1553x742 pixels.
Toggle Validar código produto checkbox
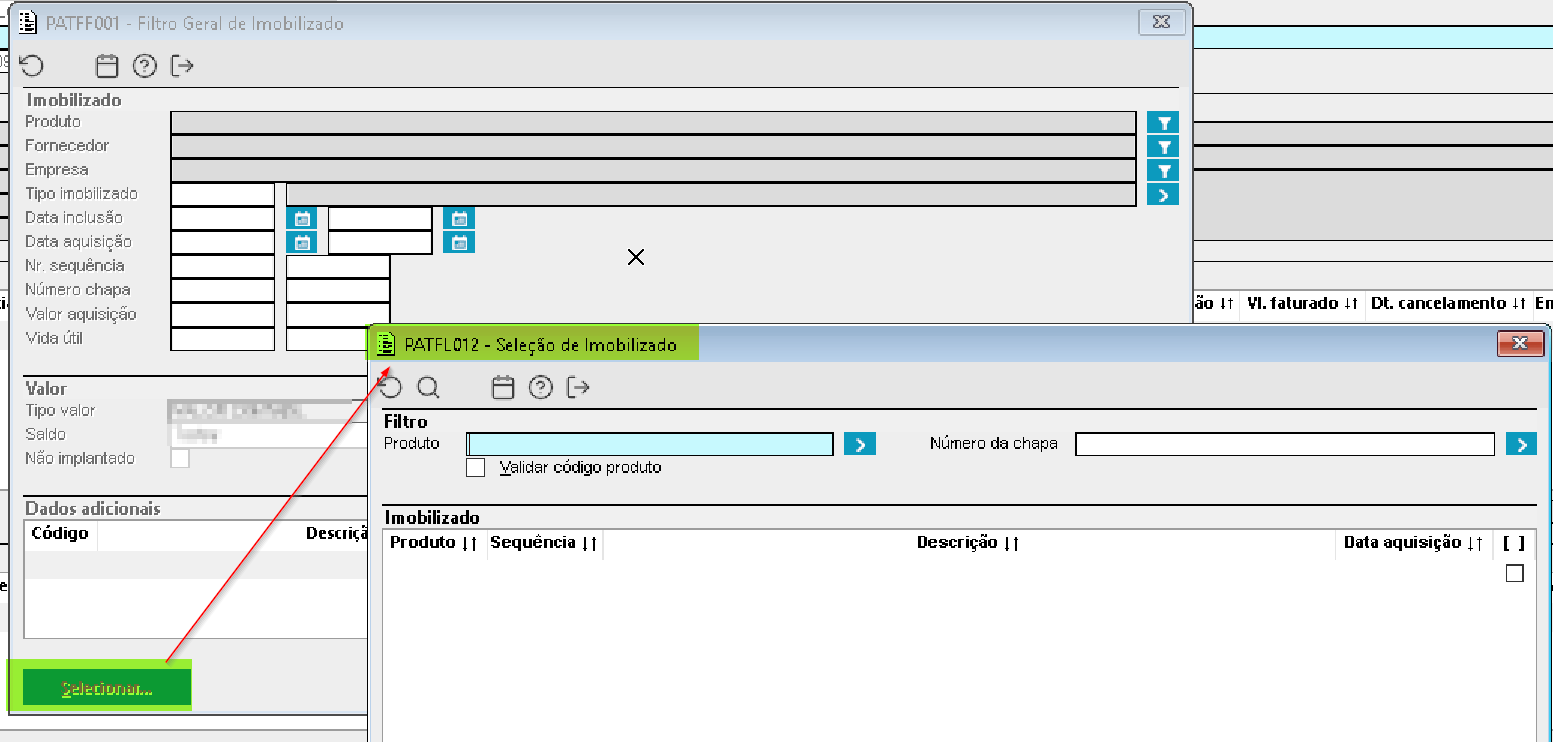click(x=476, y=467)
